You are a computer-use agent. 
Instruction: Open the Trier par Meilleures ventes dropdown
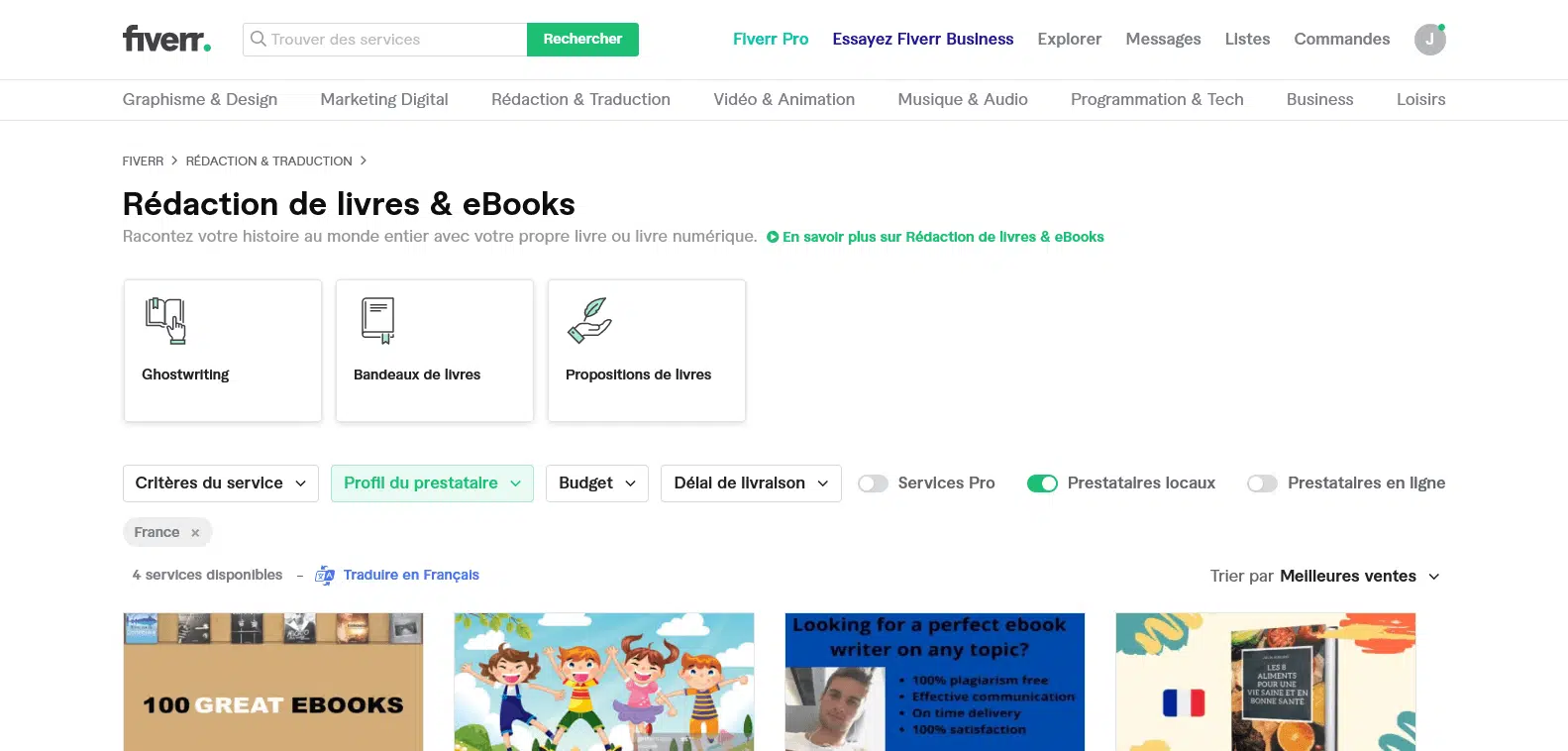(x=1359, y=577)
